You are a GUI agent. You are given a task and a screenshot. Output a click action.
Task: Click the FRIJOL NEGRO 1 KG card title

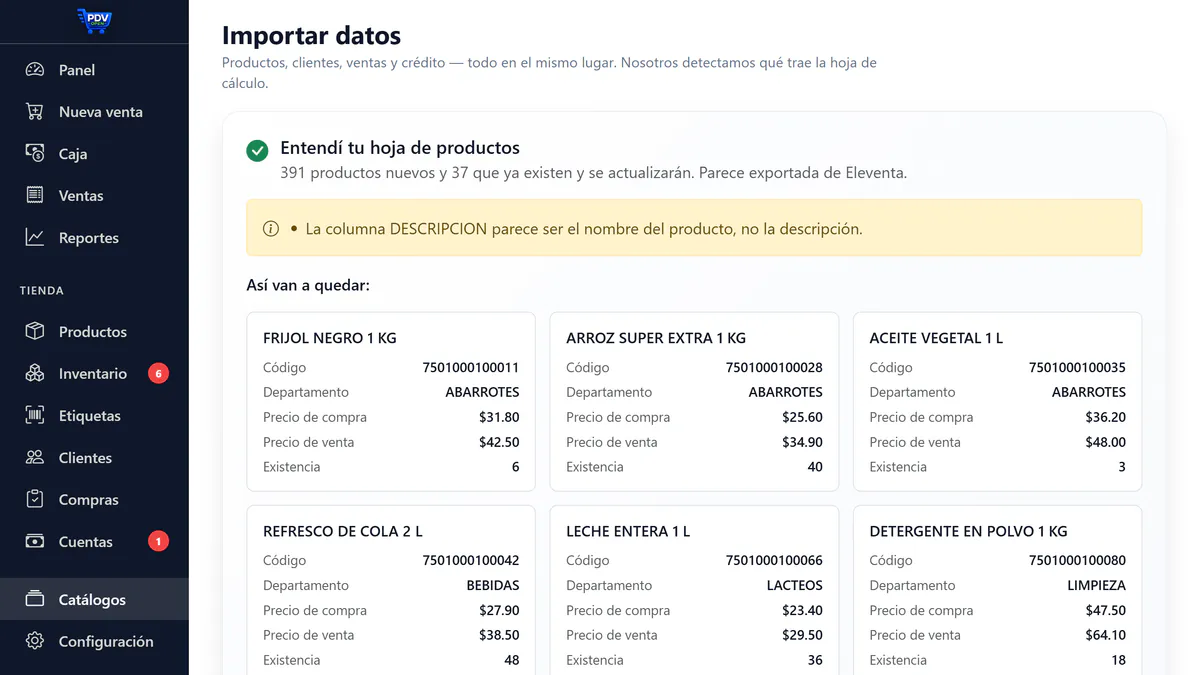coord(330,338)
